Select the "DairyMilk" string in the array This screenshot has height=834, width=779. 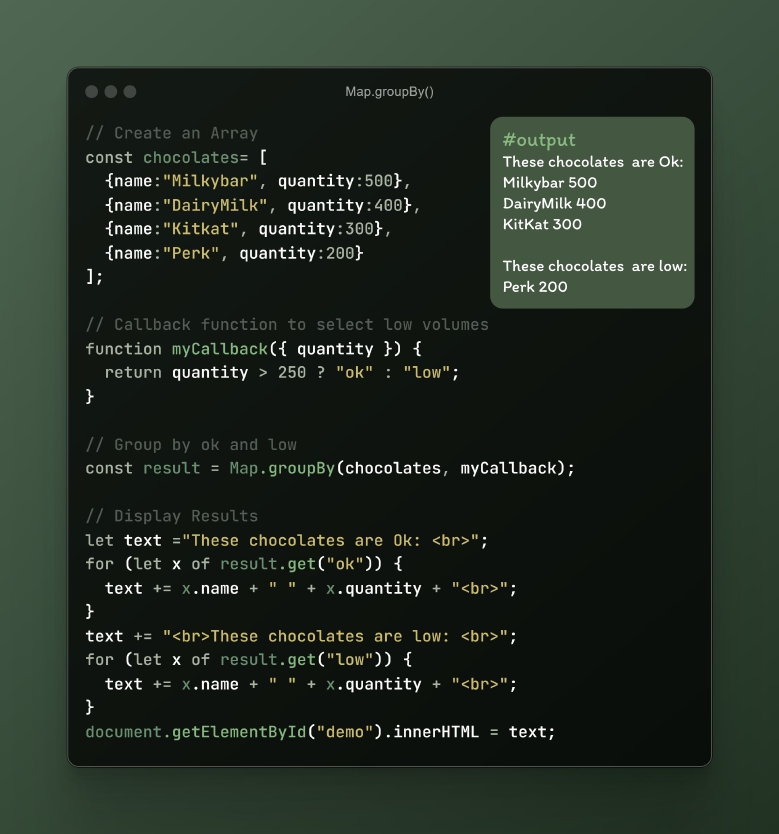tap(215, 205)
